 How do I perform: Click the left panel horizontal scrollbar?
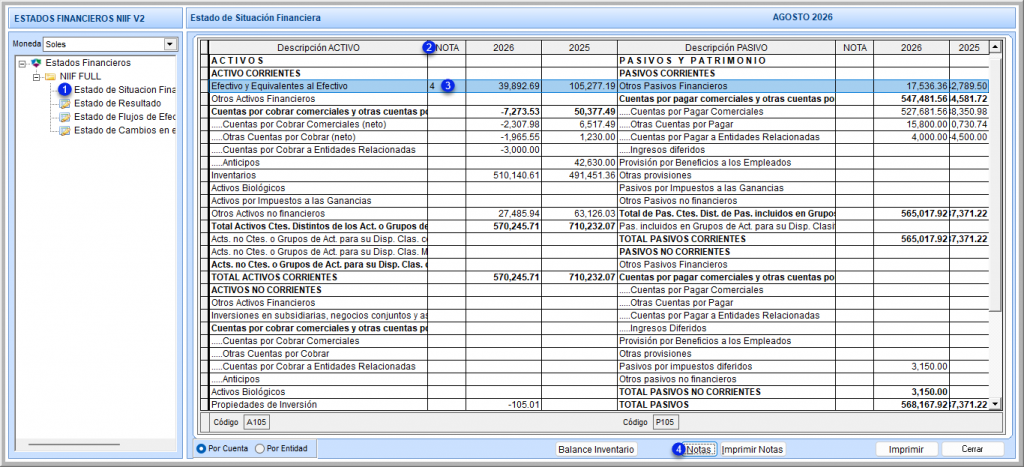coord(74,444)
